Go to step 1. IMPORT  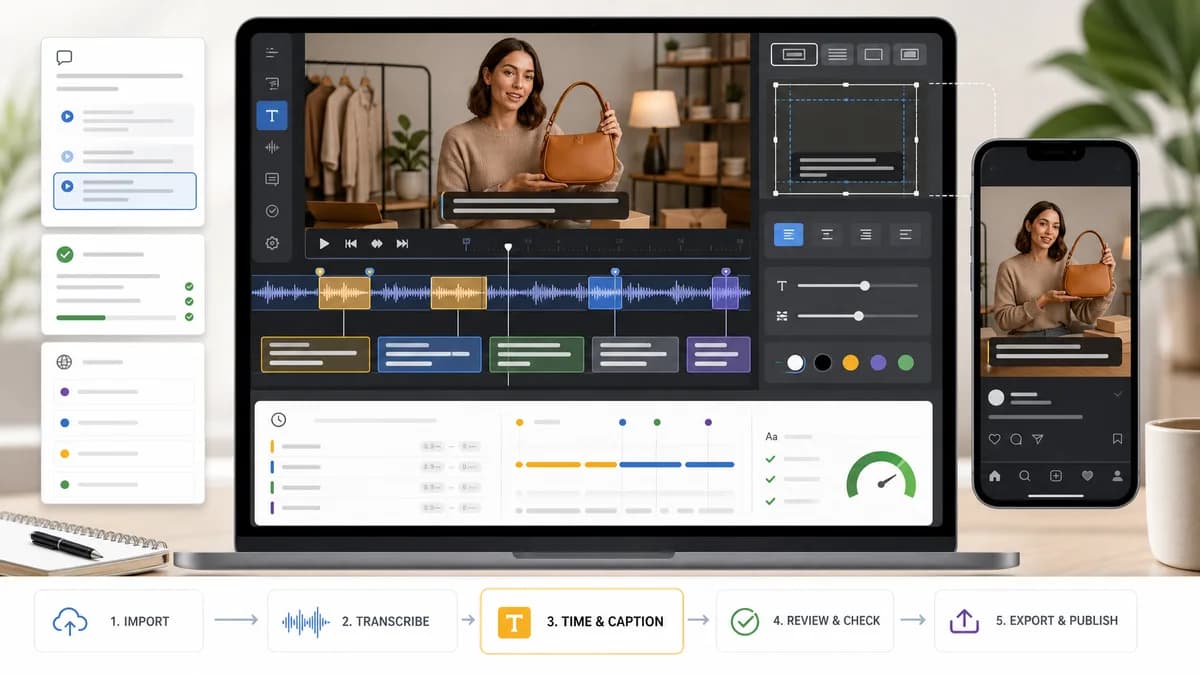(x=118, y=621)
